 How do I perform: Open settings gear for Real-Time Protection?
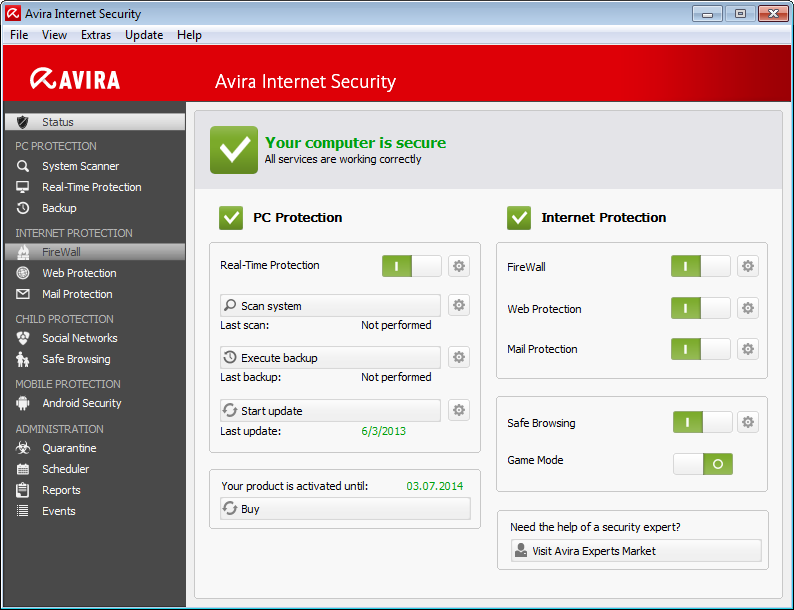pos(459,266)
